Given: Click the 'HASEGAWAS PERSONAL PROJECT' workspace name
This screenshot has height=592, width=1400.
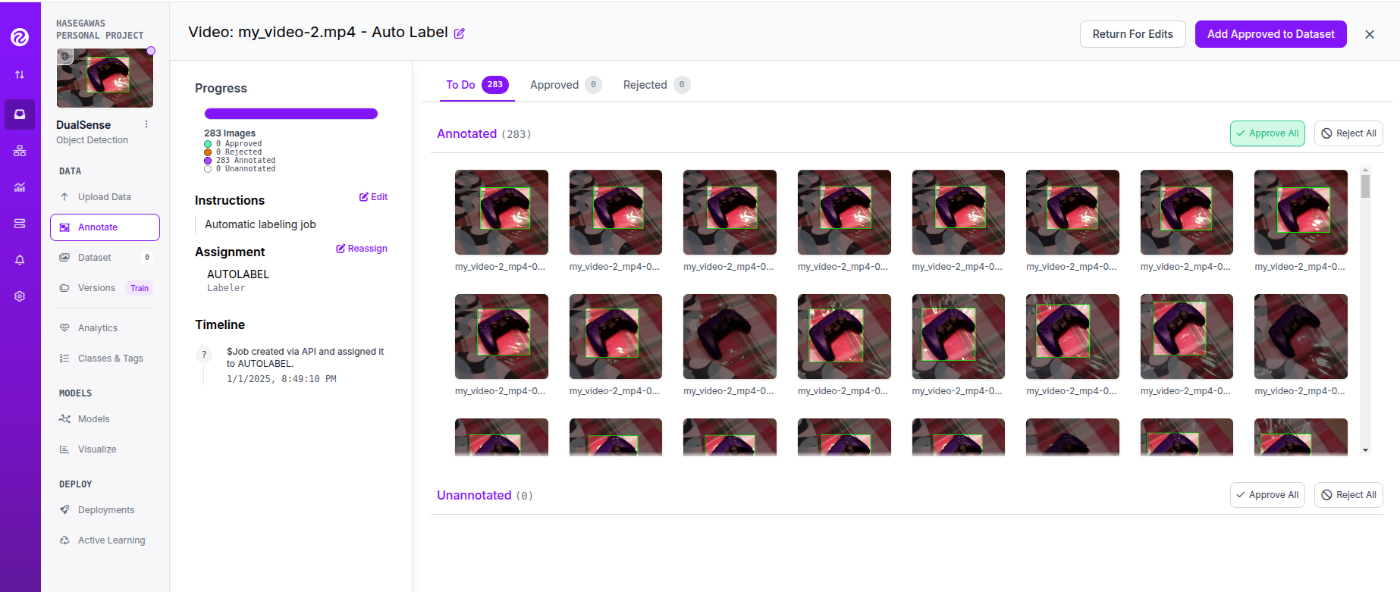Looking at the screenshot, I should (x=100, y=29).
